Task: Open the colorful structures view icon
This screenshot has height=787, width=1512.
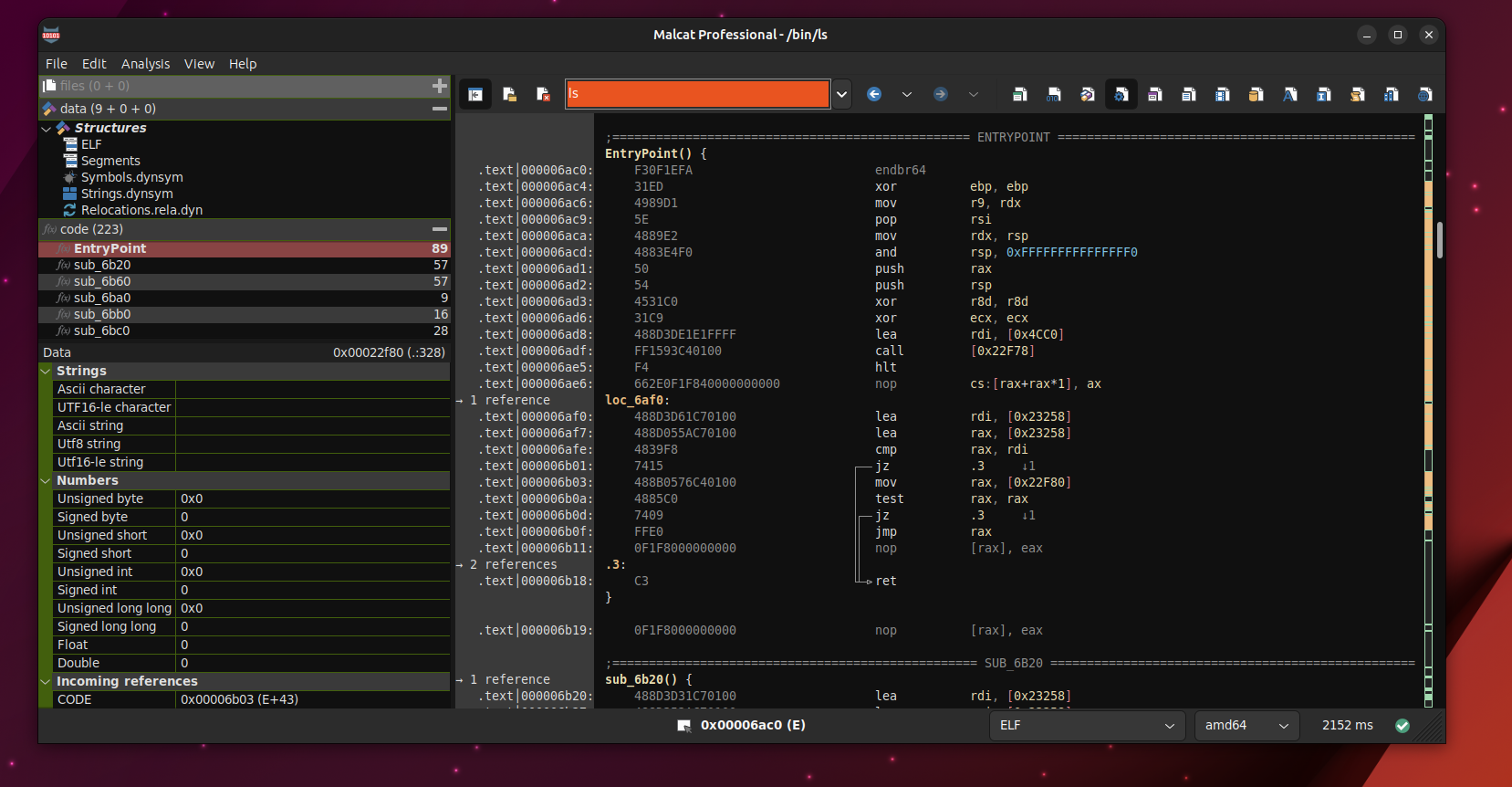Action: click(1088, 94)
